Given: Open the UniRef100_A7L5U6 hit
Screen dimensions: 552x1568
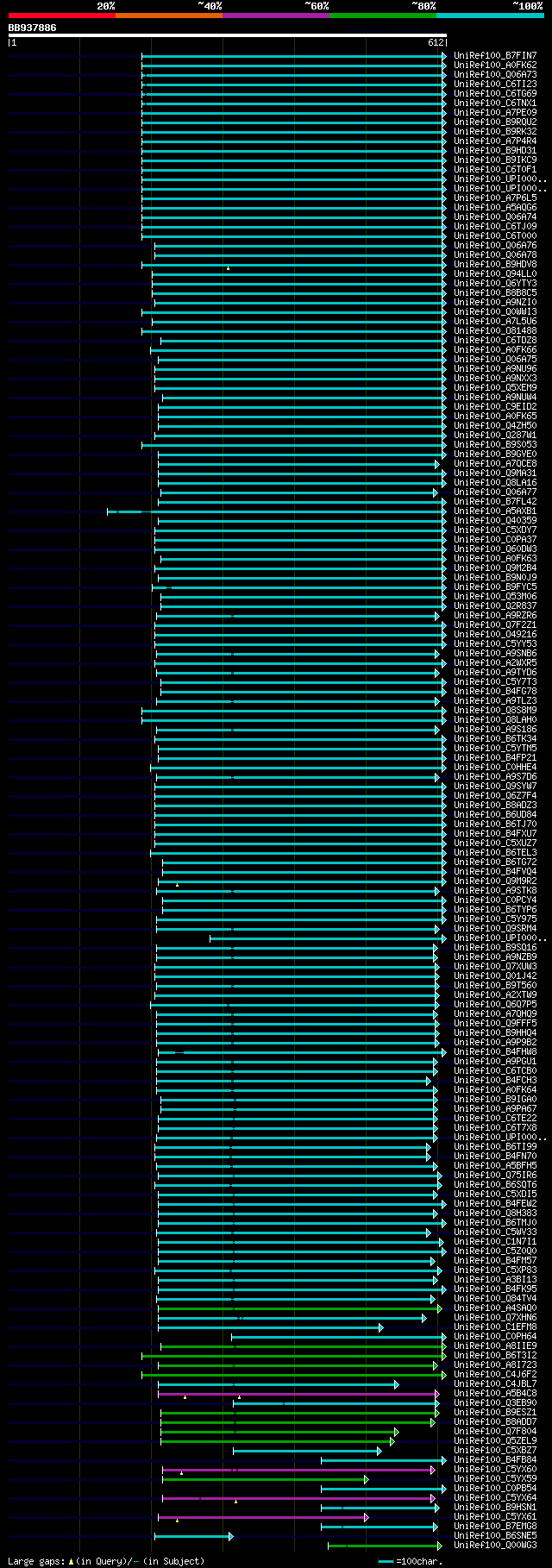Looking at the screenshot, I should coord(495,321).
